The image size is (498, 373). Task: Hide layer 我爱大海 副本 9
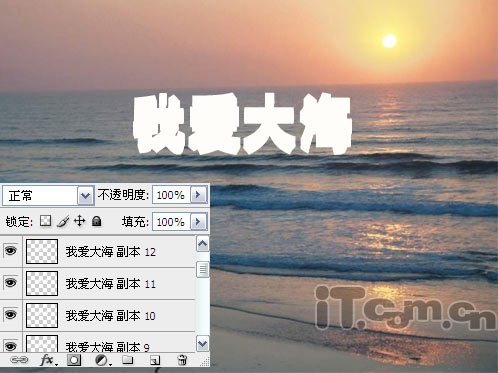pyautogui.click(x=11, y=346)
